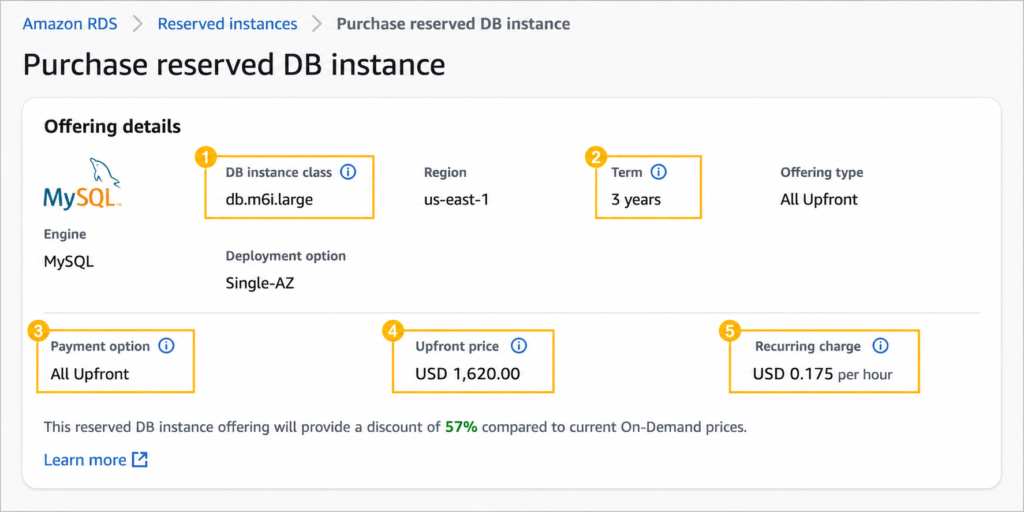Click the USD 1,620.00 upfront price

(x=468, y=374)
